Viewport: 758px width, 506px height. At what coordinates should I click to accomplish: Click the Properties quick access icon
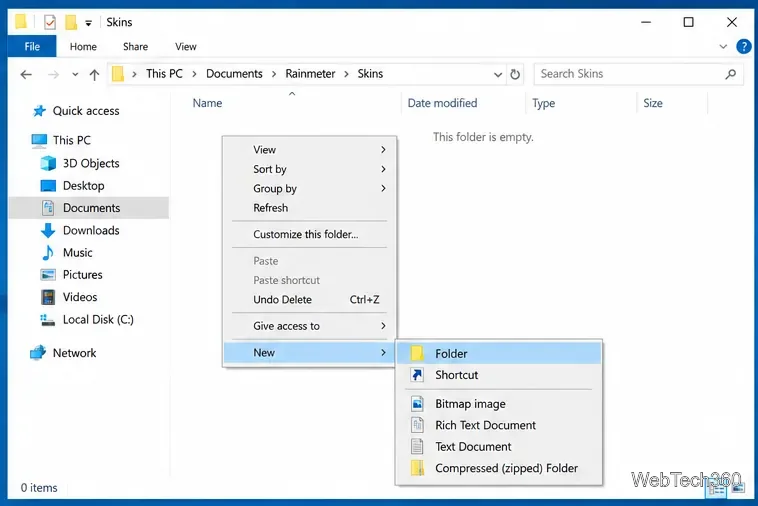pyautogui.click(x=50, y=22)
